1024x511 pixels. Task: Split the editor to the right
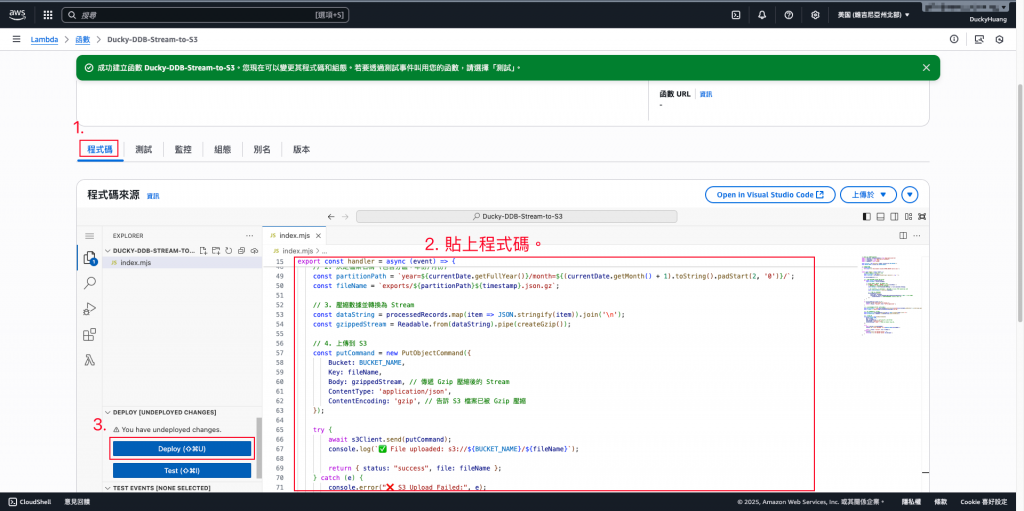click(x=903, y=235)
